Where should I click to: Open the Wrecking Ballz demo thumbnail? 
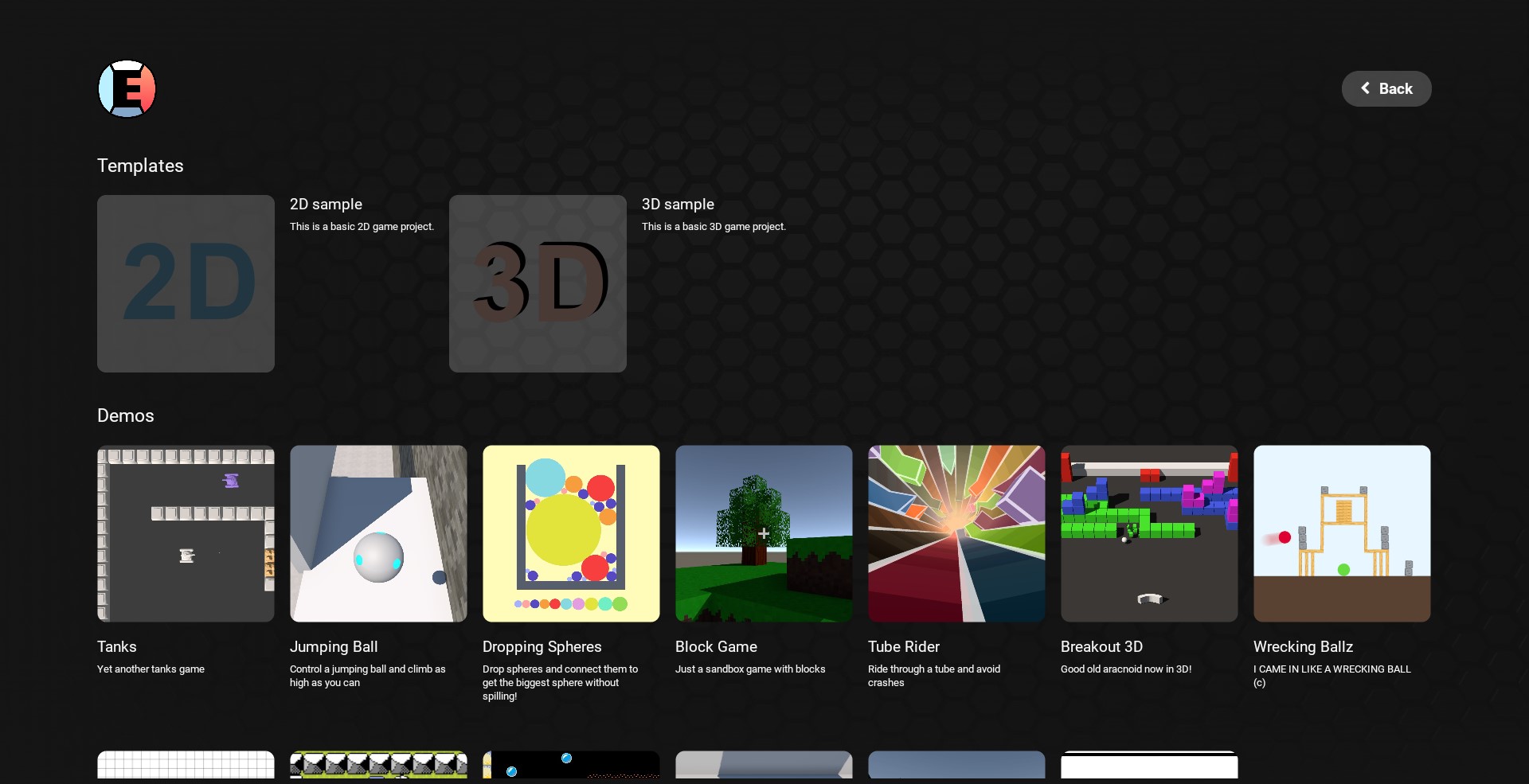pyautogui.click(x=1342, y=533)
